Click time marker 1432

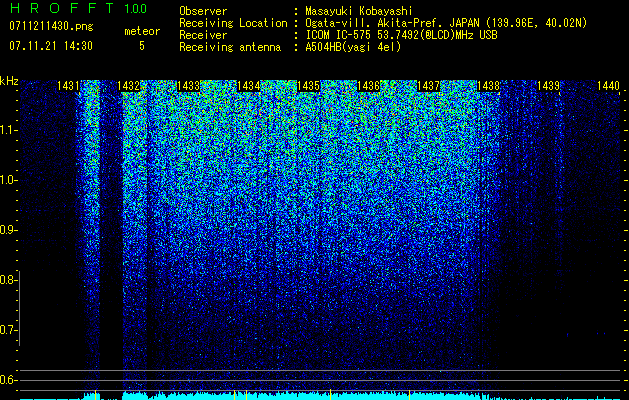[128, 86]
